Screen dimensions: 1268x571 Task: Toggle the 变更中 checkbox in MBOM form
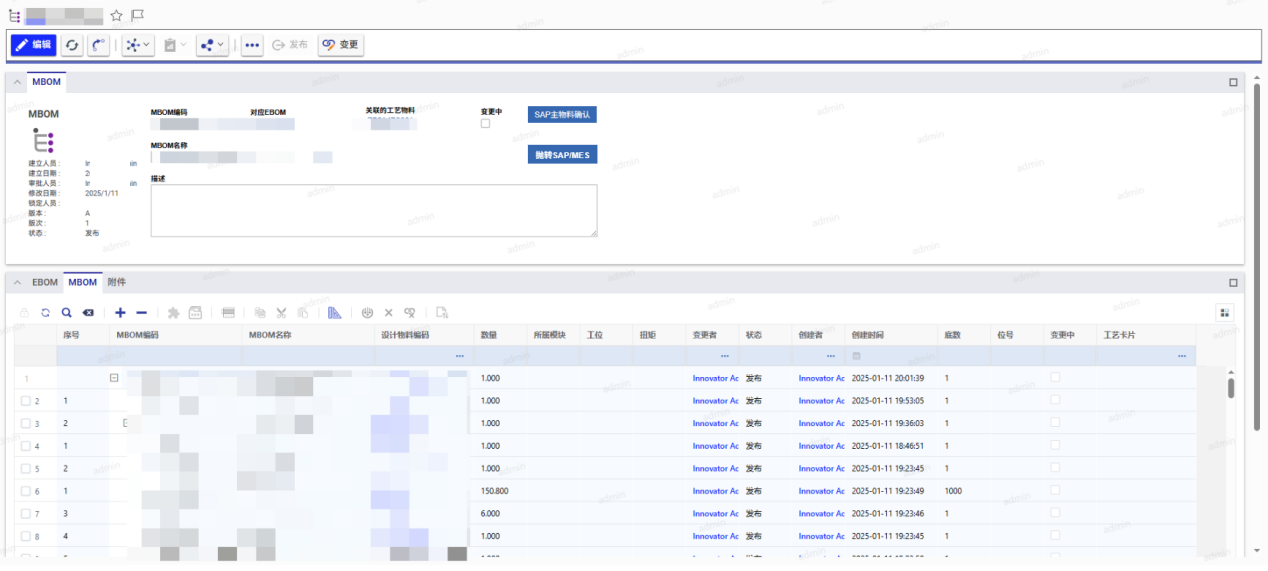486,124
